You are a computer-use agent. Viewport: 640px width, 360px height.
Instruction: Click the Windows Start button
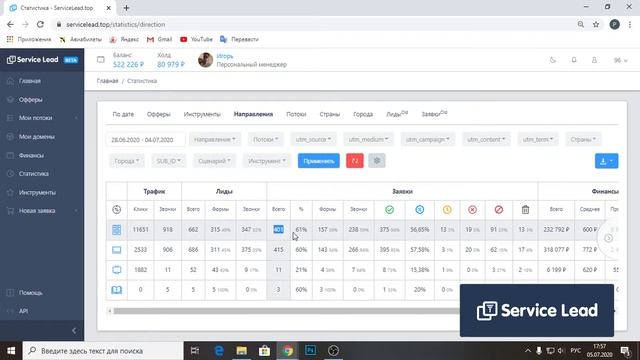pos(11,351)
